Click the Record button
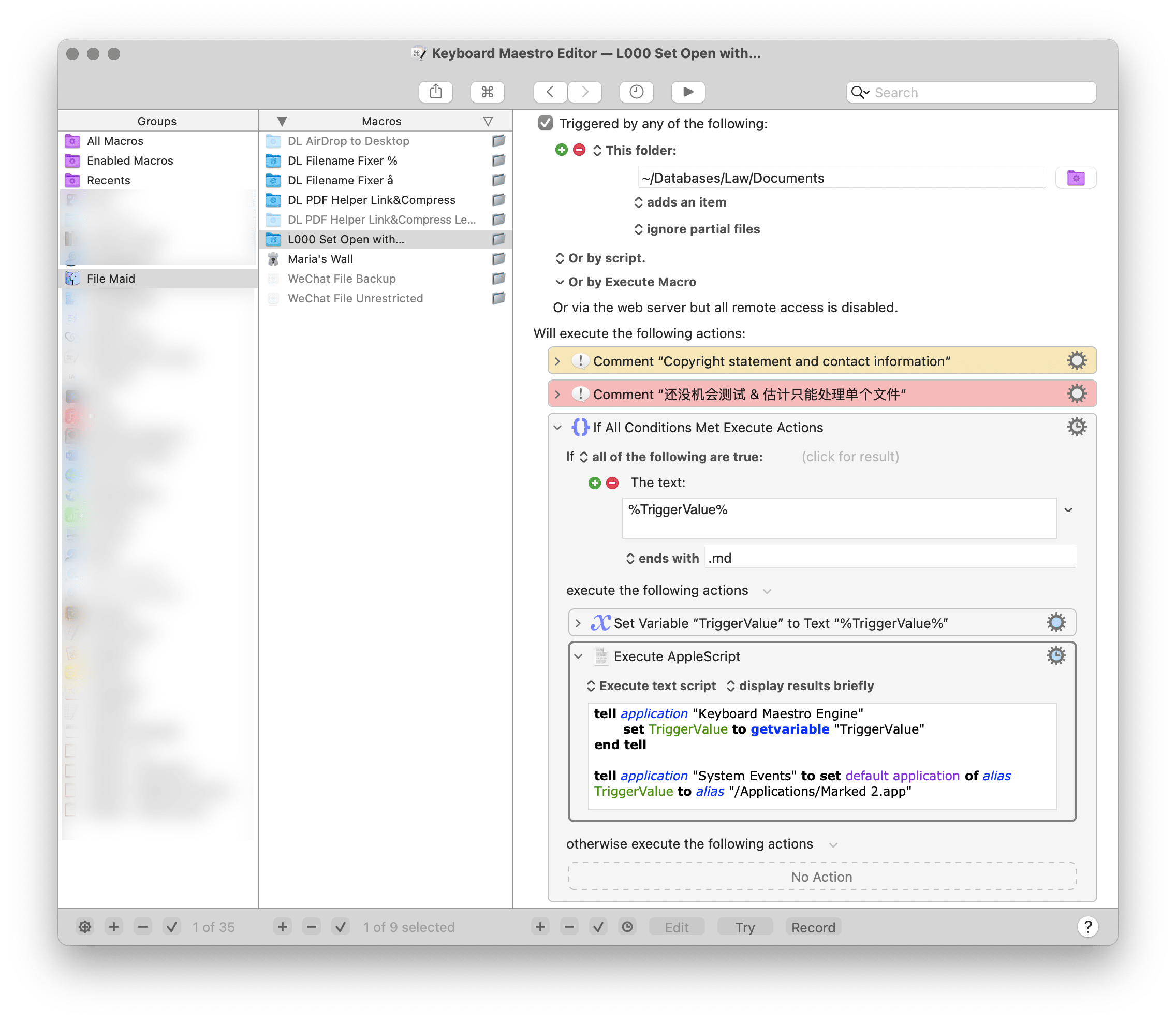The image size is (1176, 1022). 813,927
